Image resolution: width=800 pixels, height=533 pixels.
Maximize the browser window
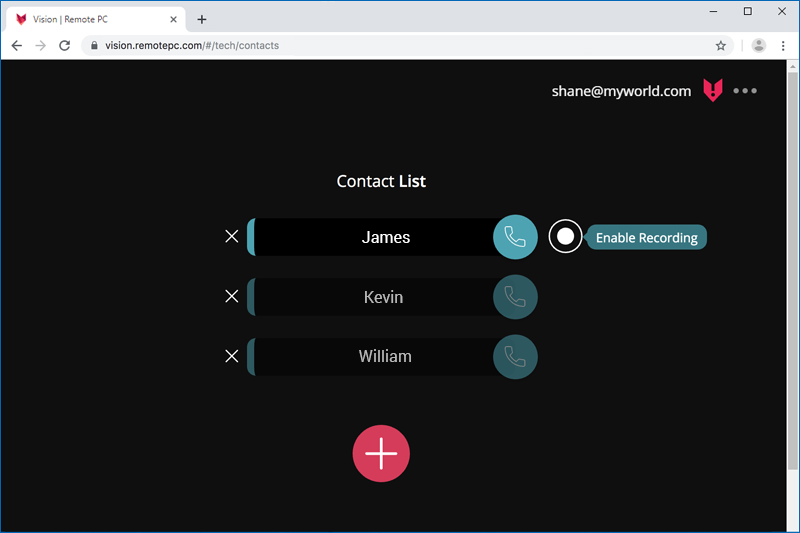747,11
